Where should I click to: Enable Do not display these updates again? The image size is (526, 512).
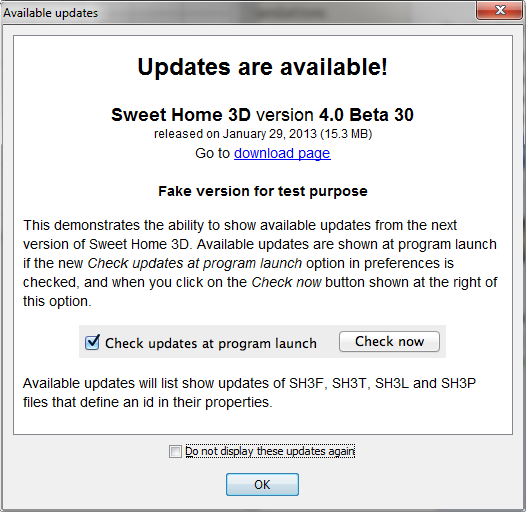(175, 451)
